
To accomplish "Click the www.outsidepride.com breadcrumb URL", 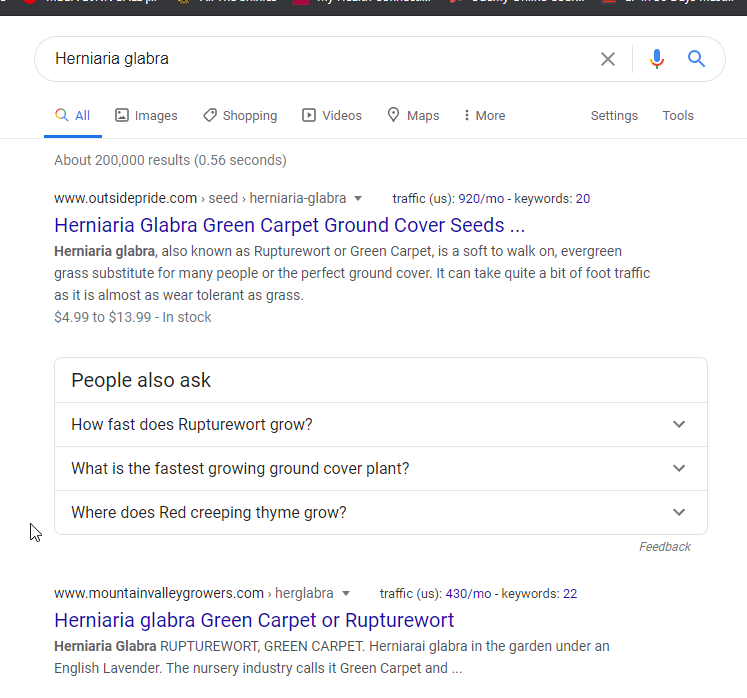I will click(x=200, y=198).
